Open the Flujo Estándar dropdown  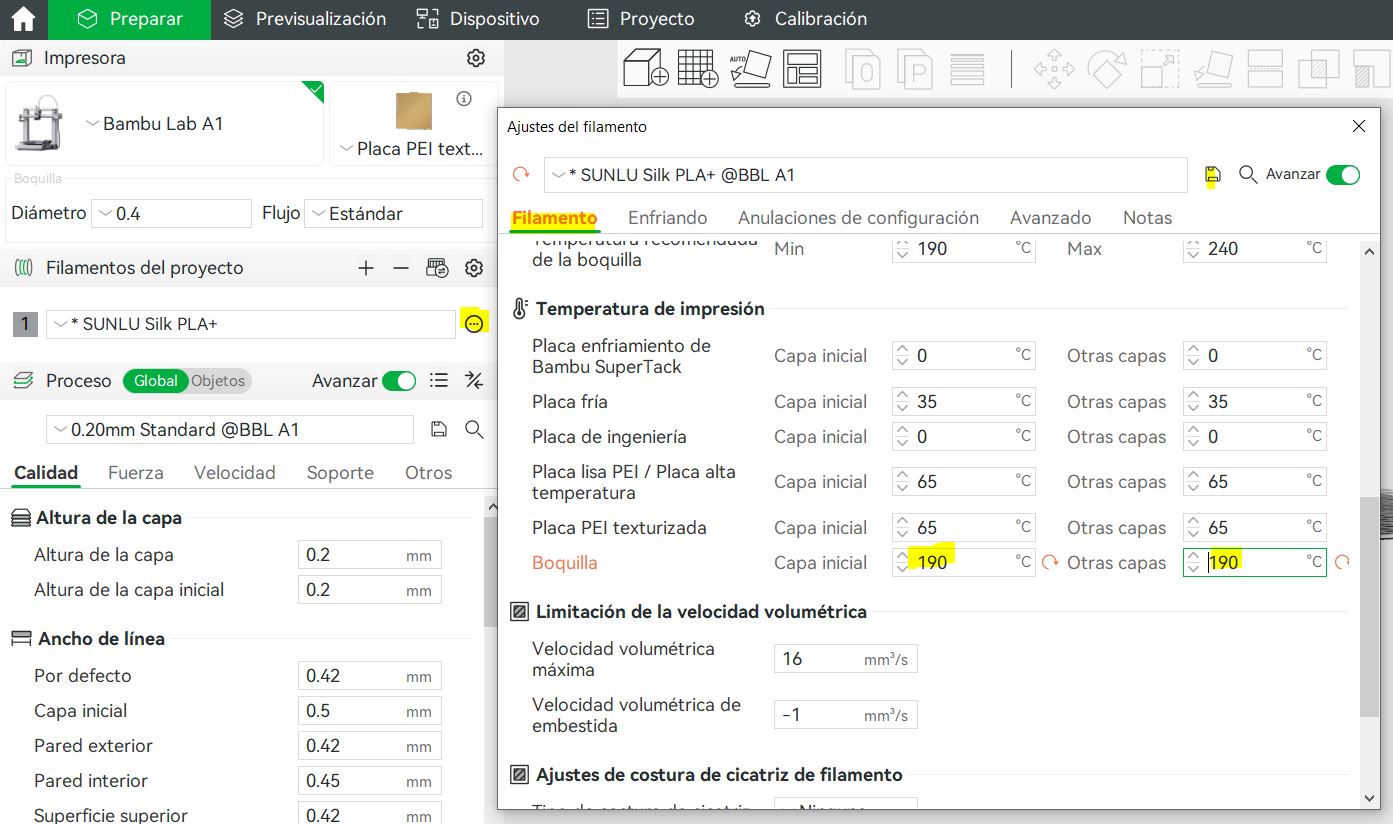click(x=393, y=214)
